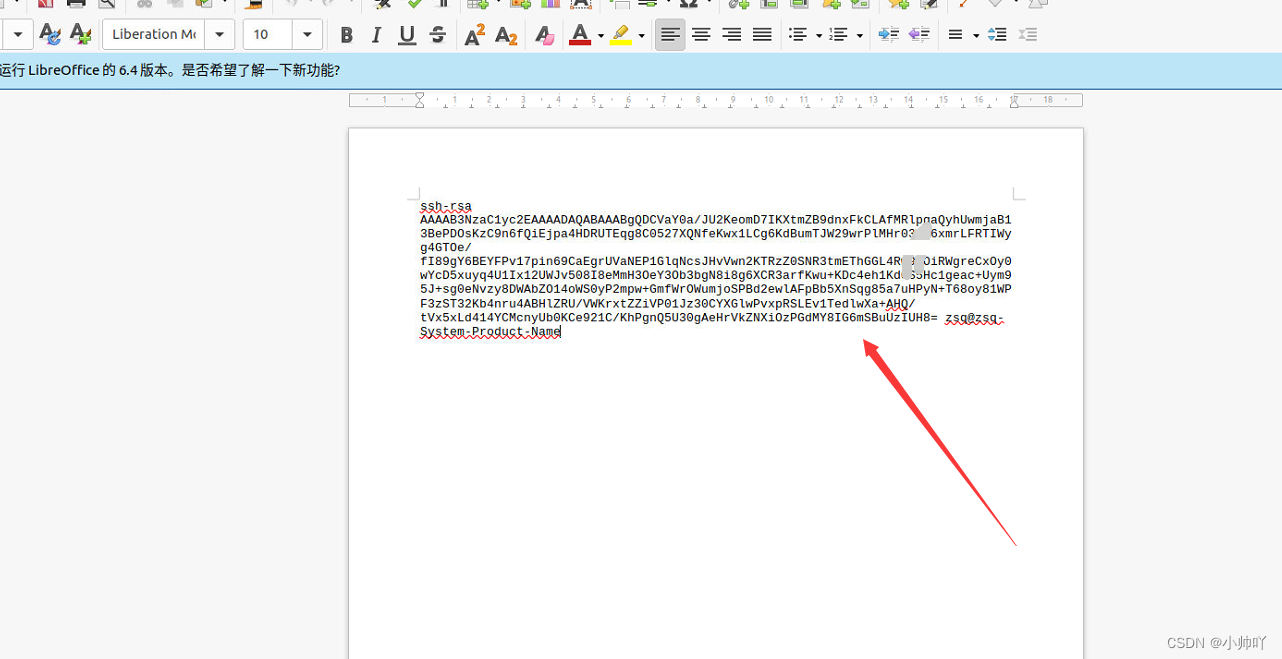1282x659 pixels.
Task: Toggle subscript on selected text
Action: [506, 35]
